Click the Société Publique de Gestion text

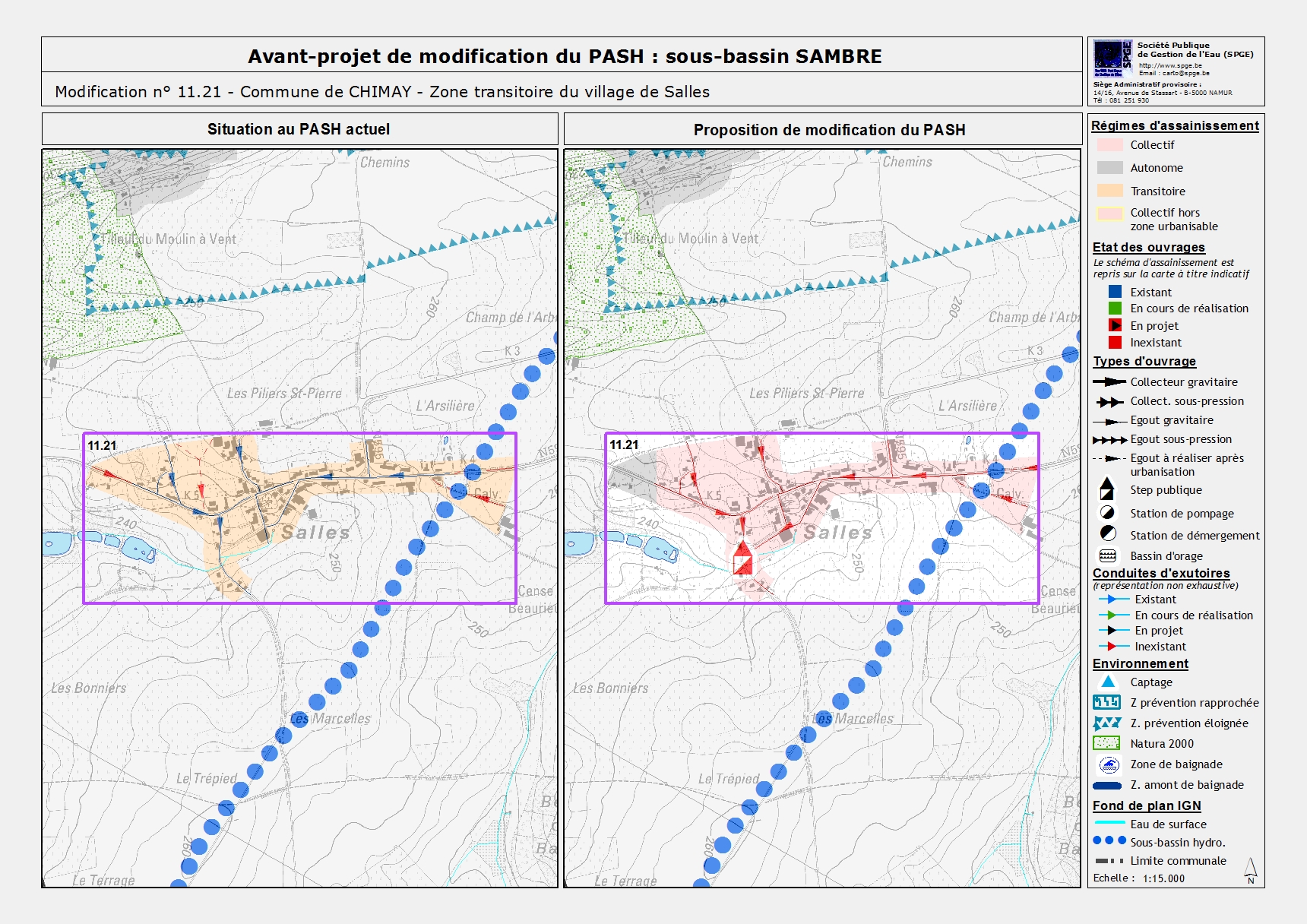(x=1195, y=49)
